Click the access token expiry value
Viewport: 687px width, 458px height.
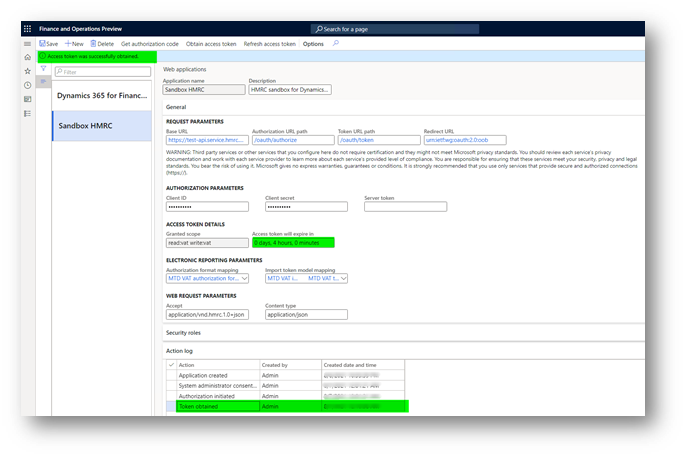(293, 242)
